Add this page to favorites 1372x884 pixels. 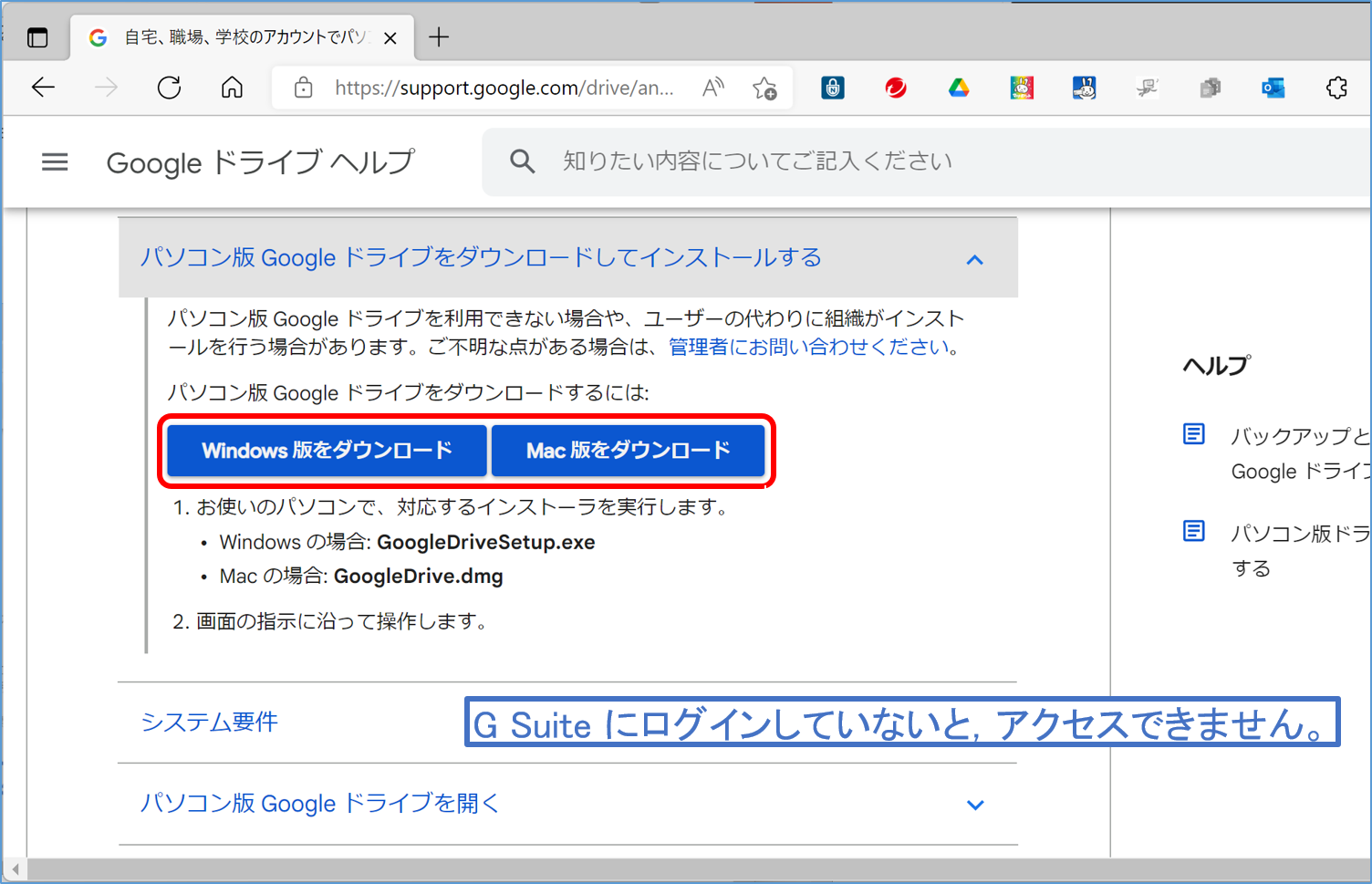point(764,88)
